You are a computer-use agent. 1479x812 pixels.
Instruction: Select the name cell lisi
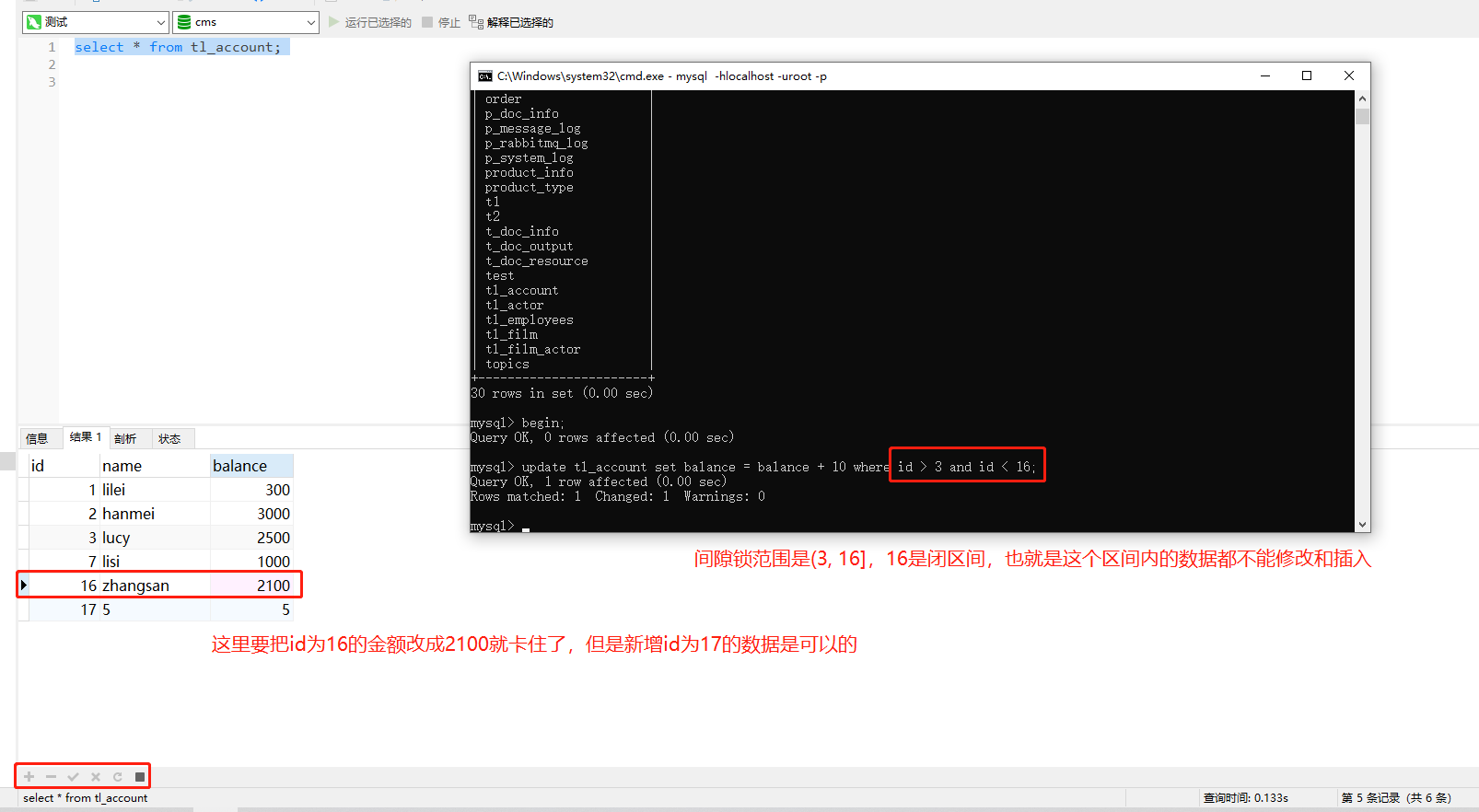(x=154, y=562)
